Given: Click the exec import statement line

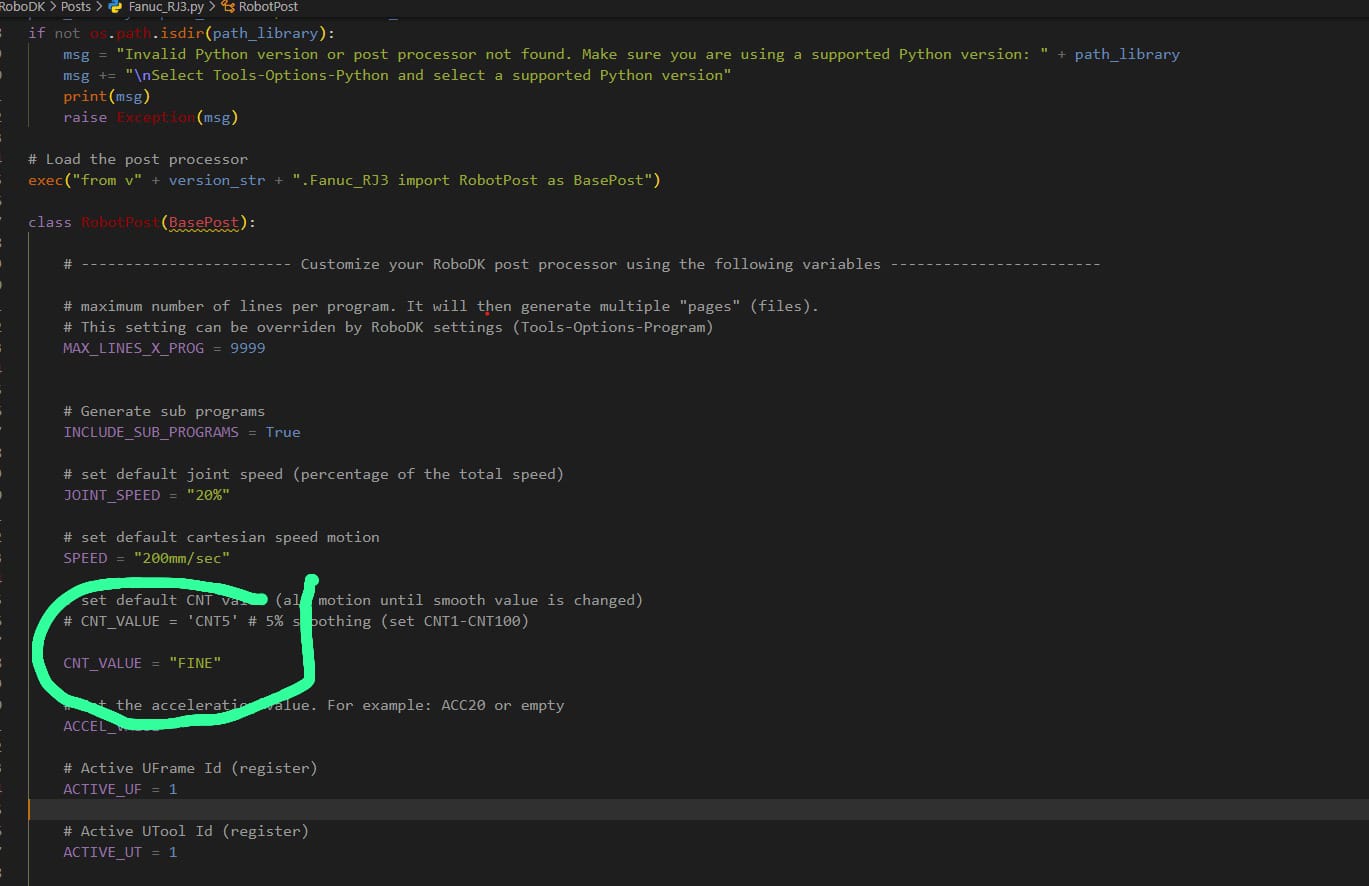Looking at the screenshot, I should pos(344,180).
